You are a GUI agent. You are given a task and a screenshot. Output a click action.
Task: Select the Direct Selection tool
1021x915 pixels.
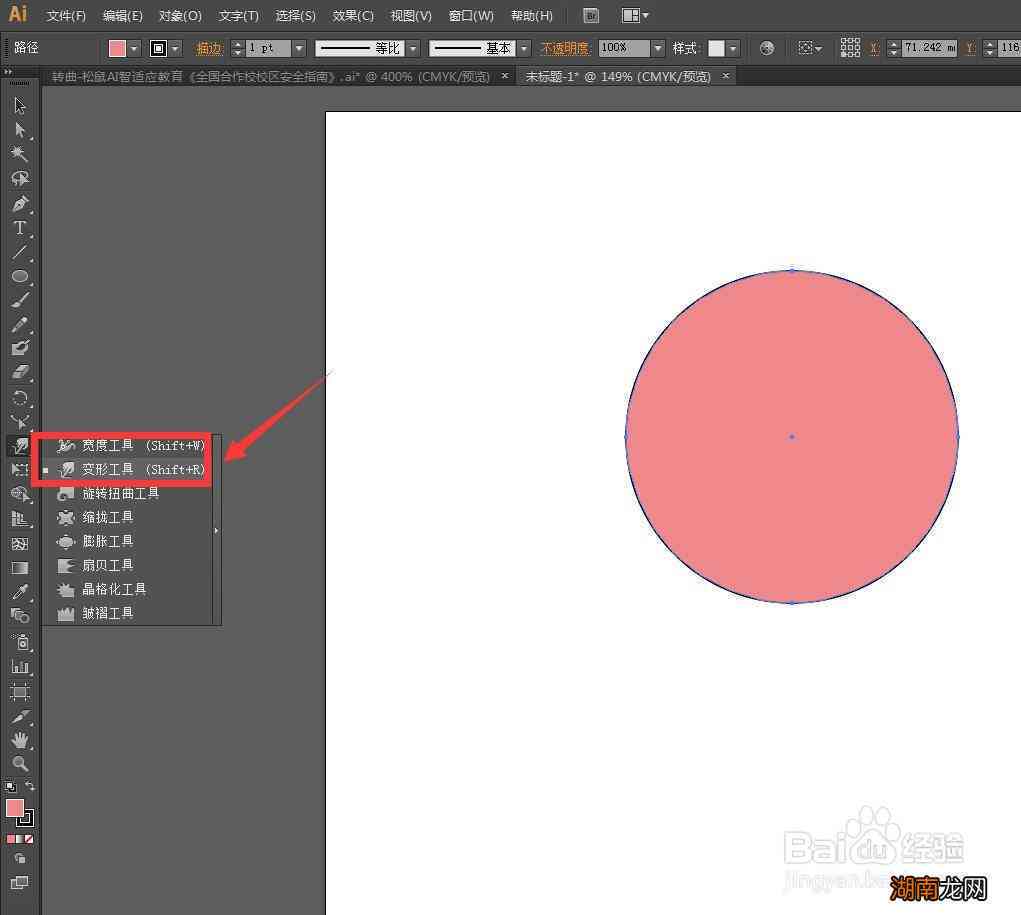click(x=20, y=130)
